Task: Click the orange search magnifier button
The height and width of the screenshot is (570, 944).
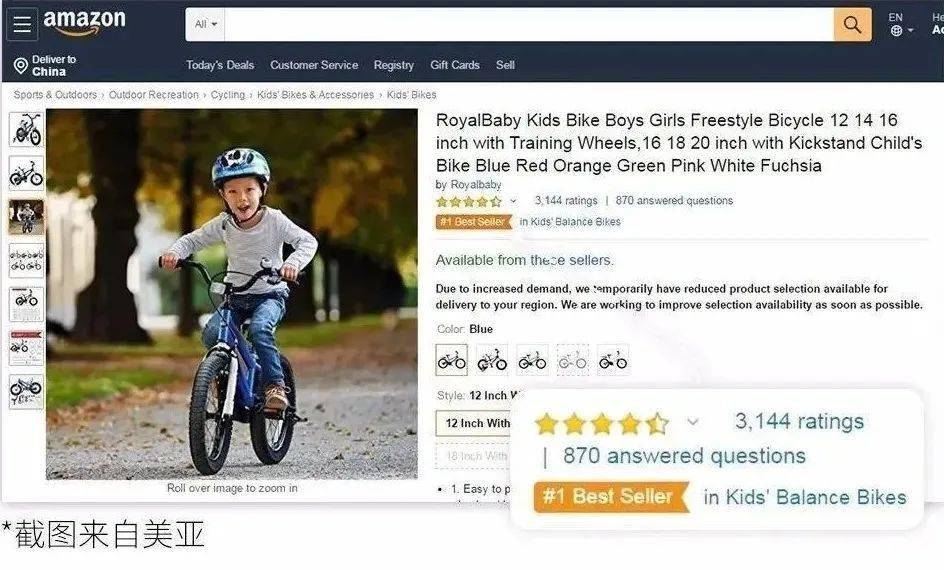Action: (852, 25)
